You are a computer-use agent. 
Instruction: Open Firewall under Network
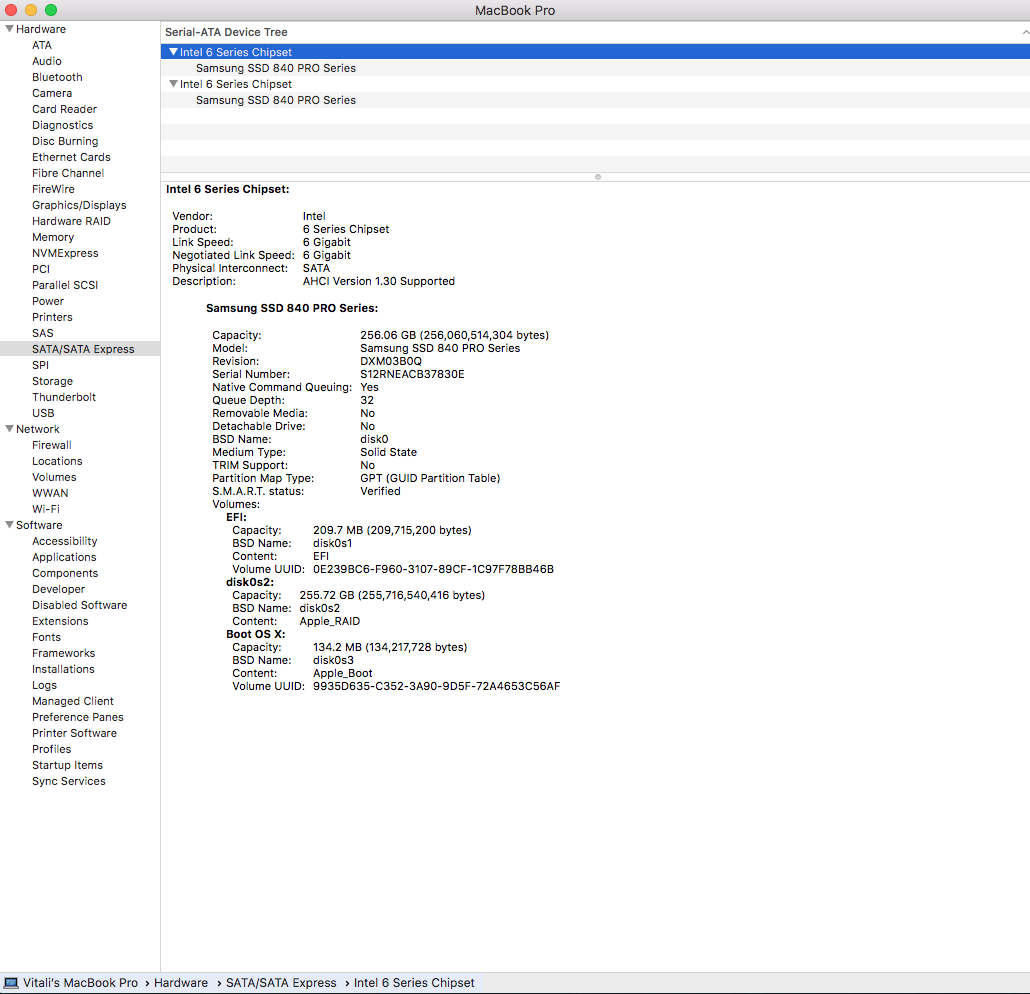click(51, 445)
